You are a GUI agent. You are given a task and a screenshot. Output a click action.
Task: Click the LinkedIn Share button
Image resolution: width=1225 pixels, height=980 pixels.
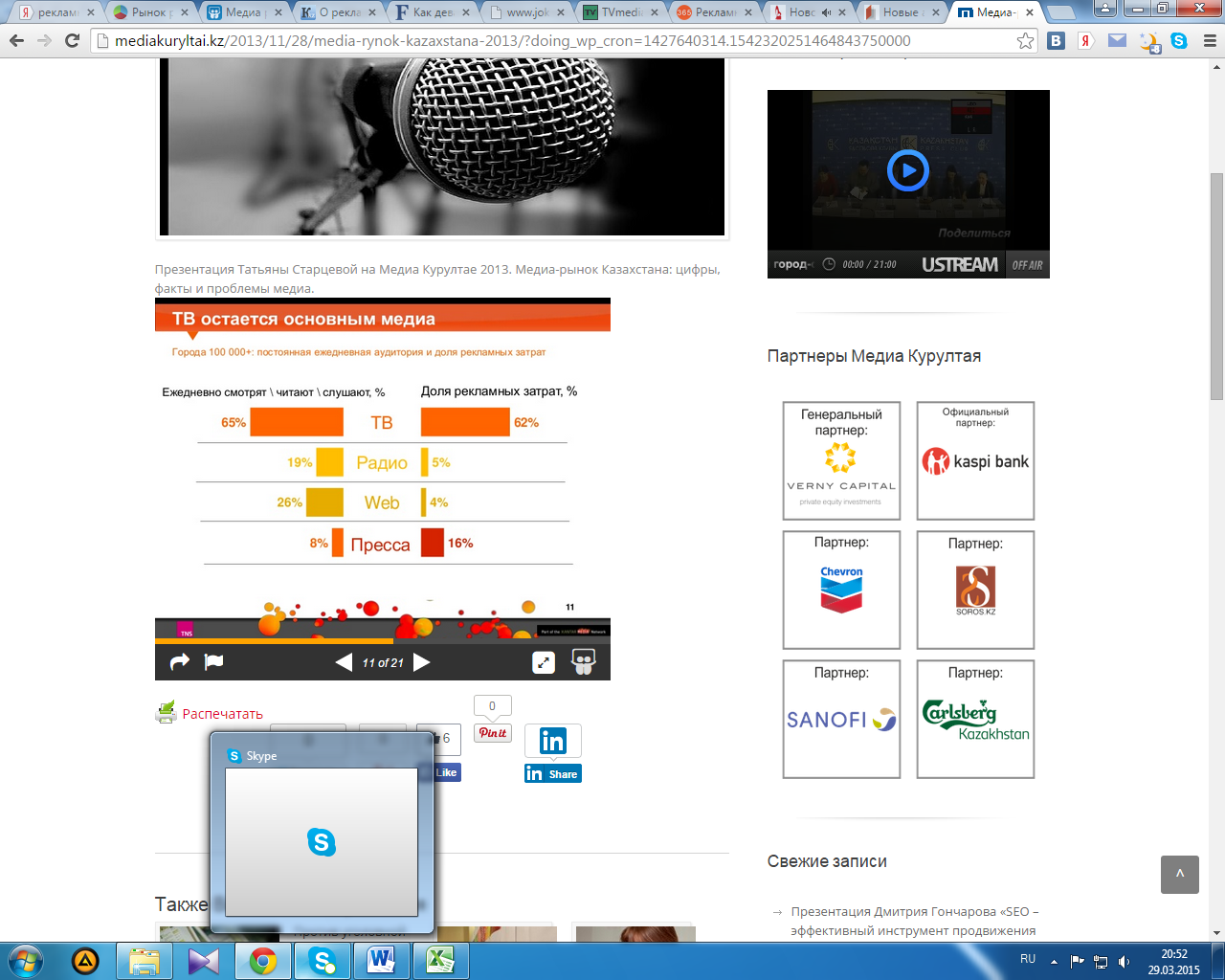point(553,773)
